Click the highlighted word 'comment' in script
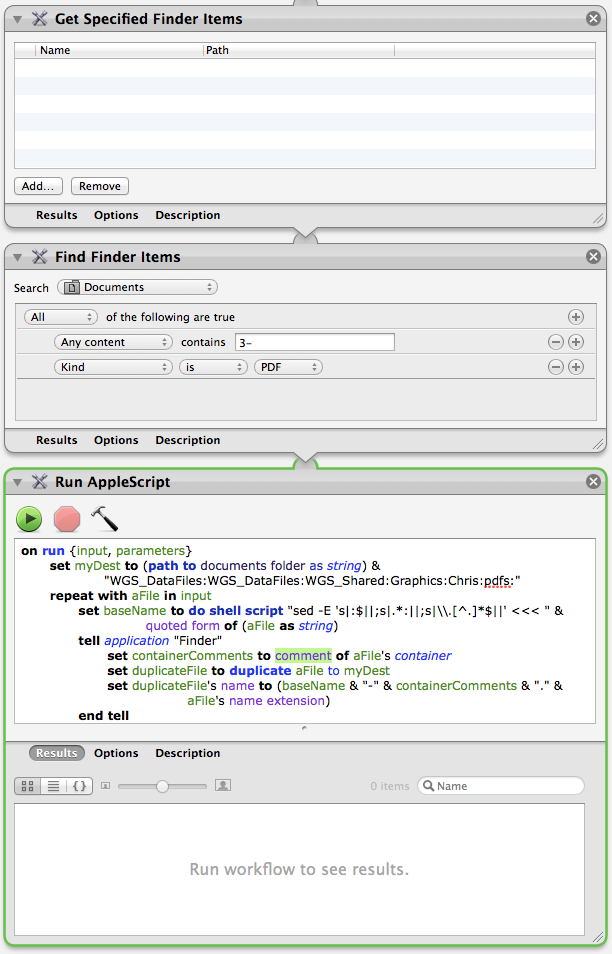 pyautogui.click(x=303, y=656)
